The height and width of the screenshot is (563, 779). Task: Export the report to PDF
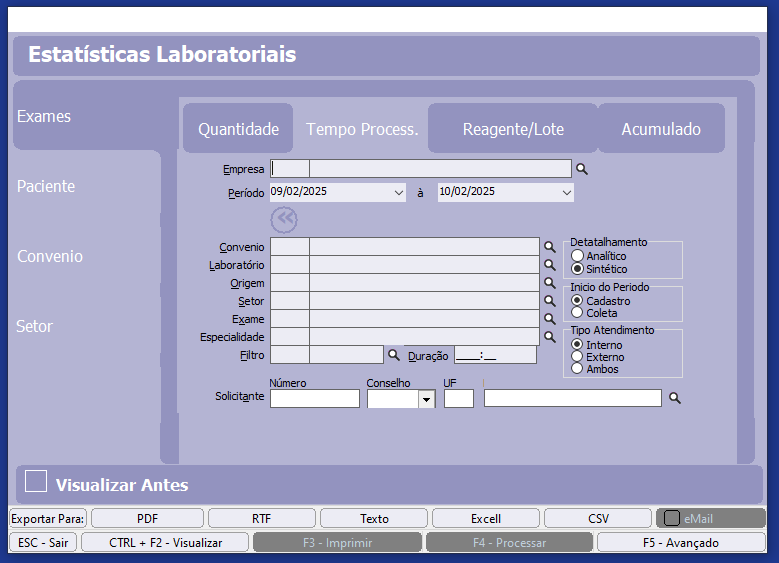pos(147,518)
